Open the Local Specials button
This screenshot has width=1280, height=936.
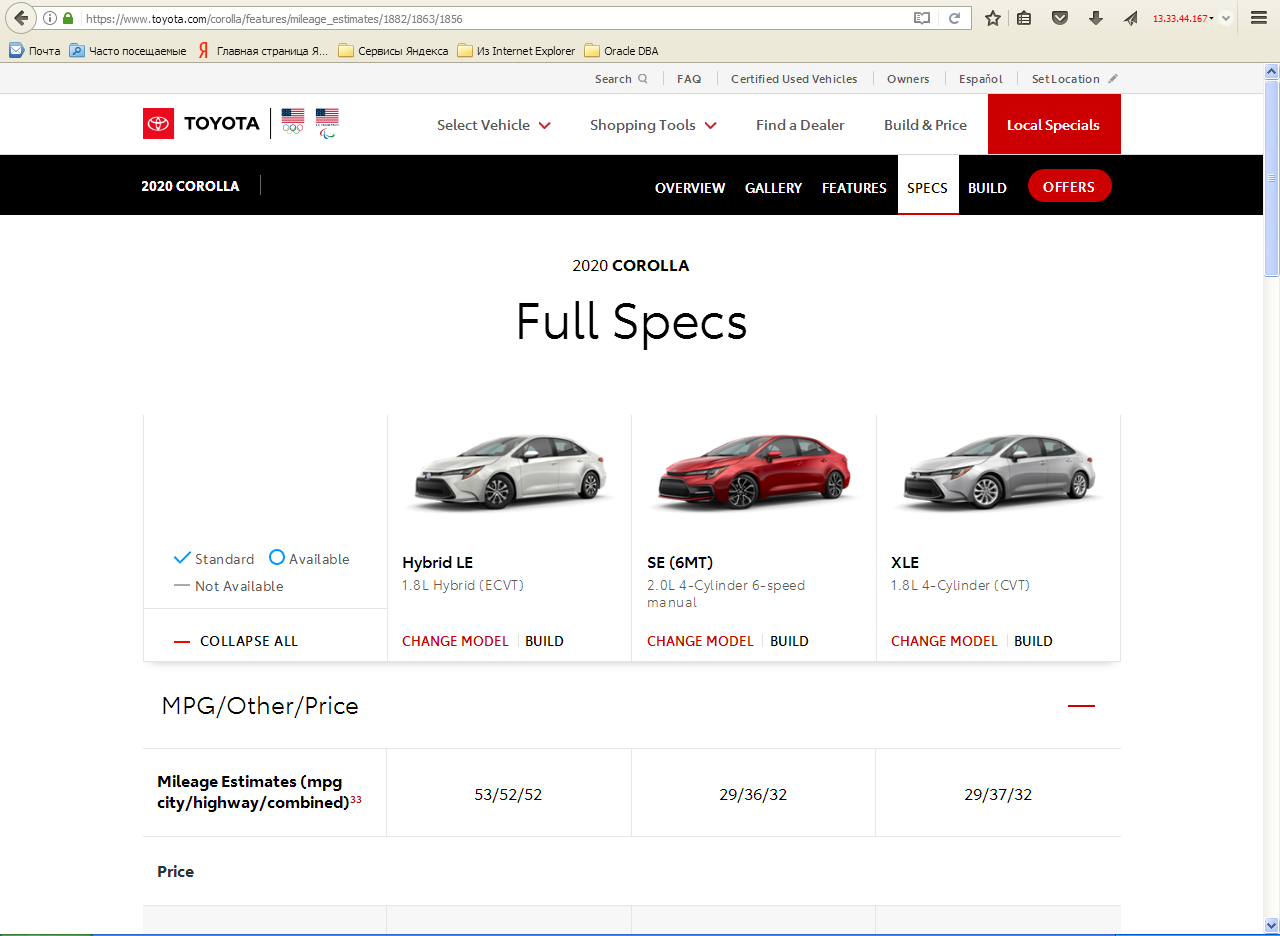pos(1054,124)
